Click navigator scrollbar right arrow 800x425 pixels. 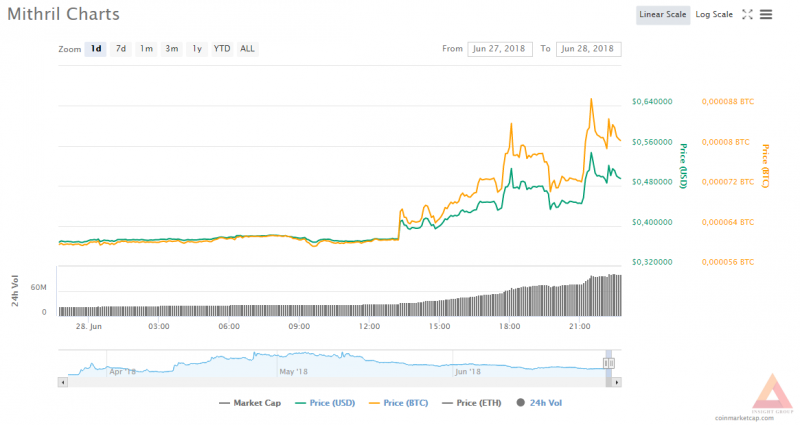click(x=616, y=382)
